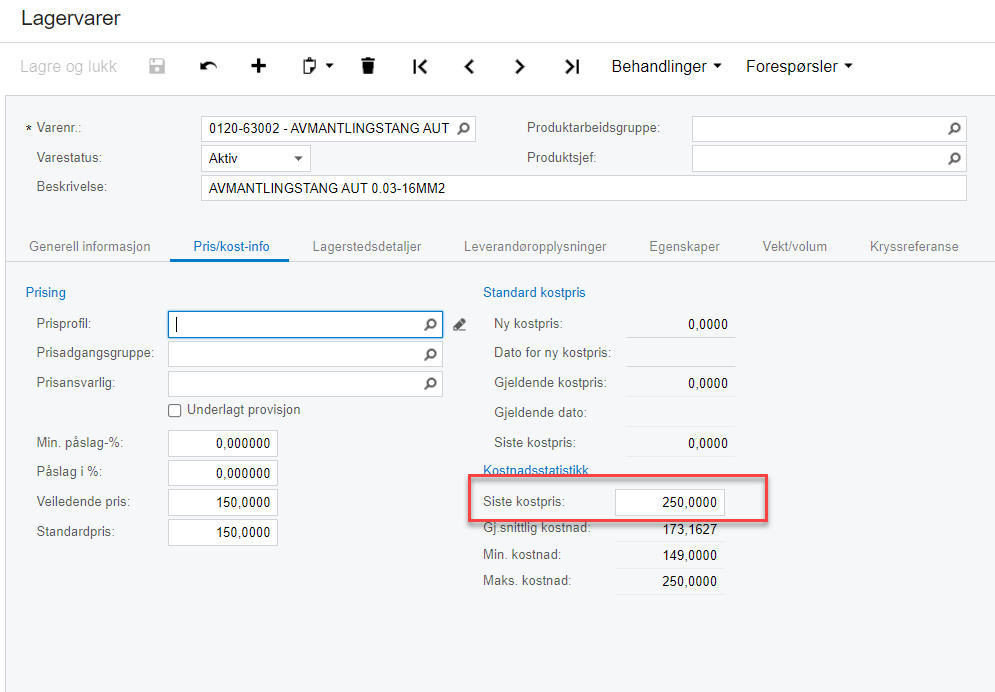Switch to the Egenskaper tab

[684, 247]
